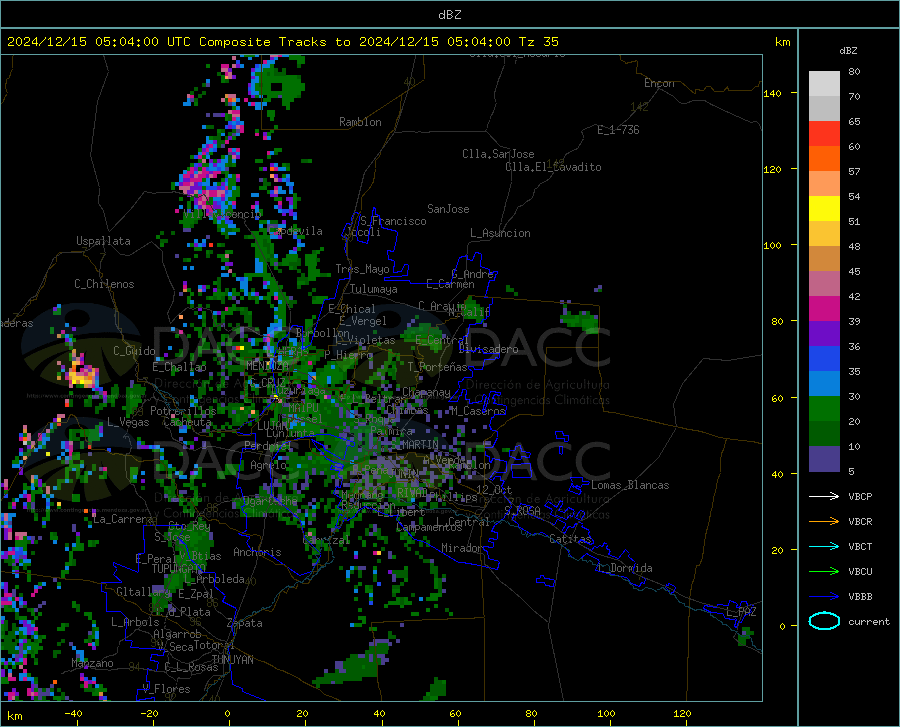Click the 'L_Dormida' map label
The image size is (900, 727).
[625, 568]
